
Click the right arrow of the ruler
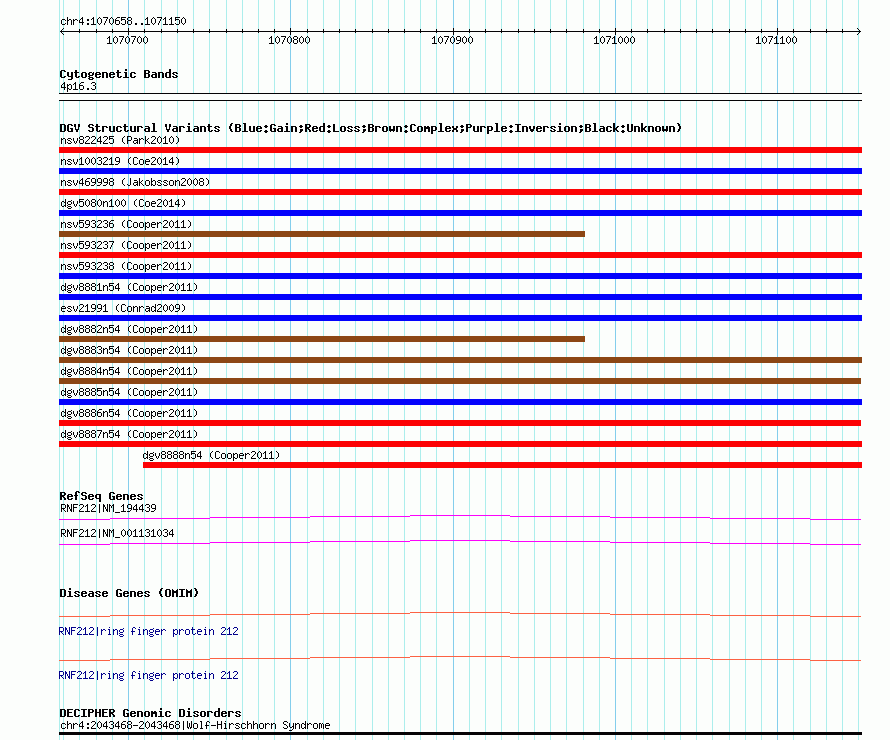point(859,31)
